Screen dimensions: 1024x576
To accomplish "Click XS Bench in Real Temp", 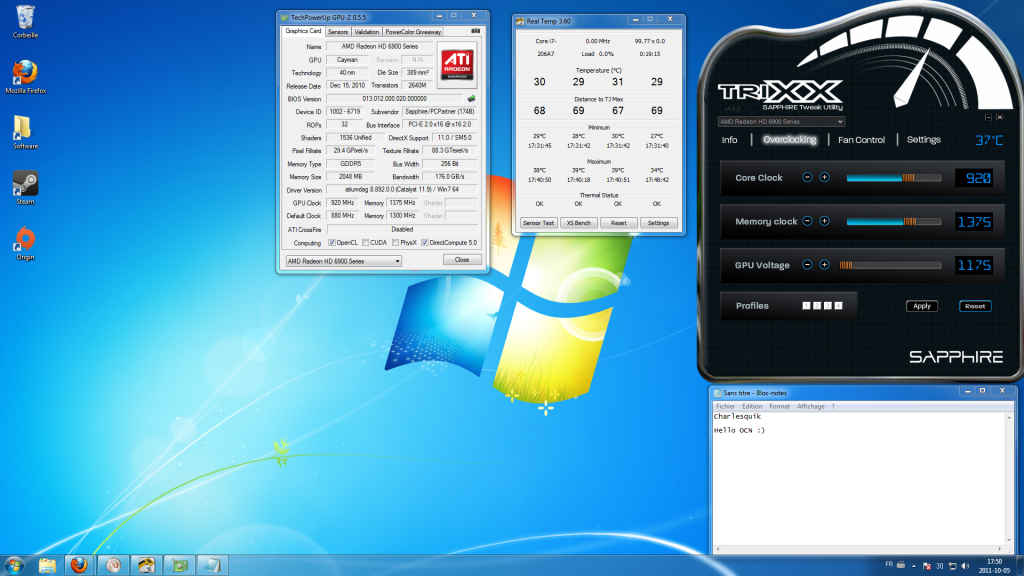I will (x=578, y=223).
